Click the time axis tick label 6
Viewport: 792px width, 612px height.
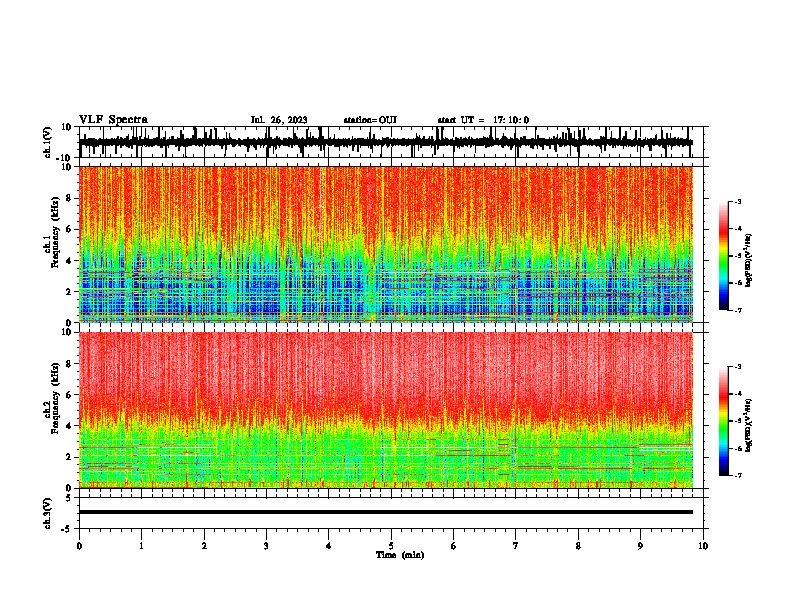(454, 546)
